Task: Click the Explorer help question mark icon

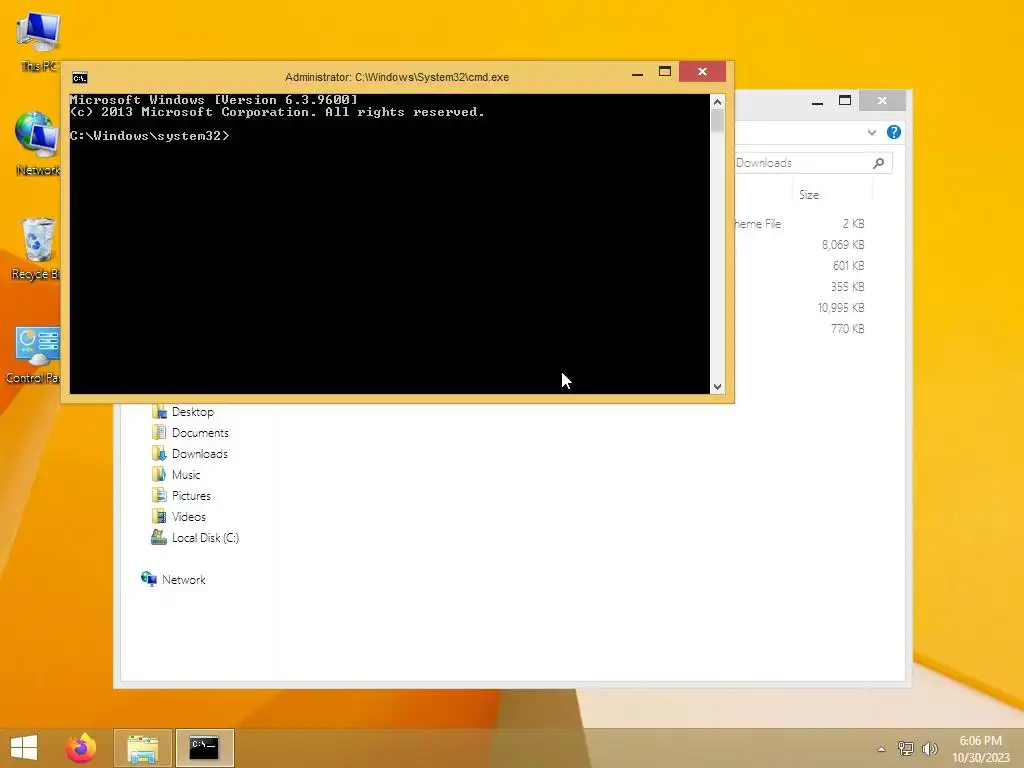Action: [x=893, y=132]
